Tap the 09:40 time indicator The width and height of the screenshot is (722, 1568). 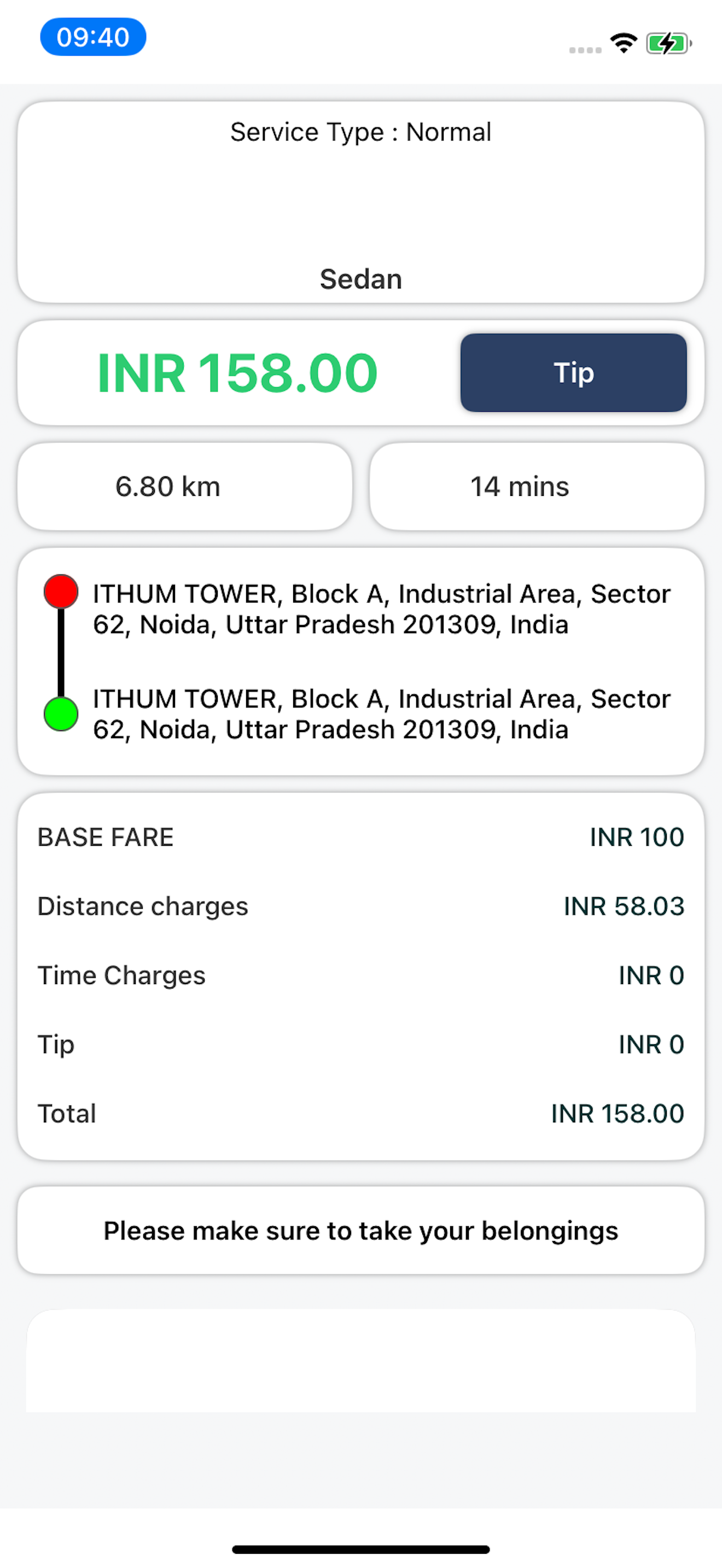[93, 37]
